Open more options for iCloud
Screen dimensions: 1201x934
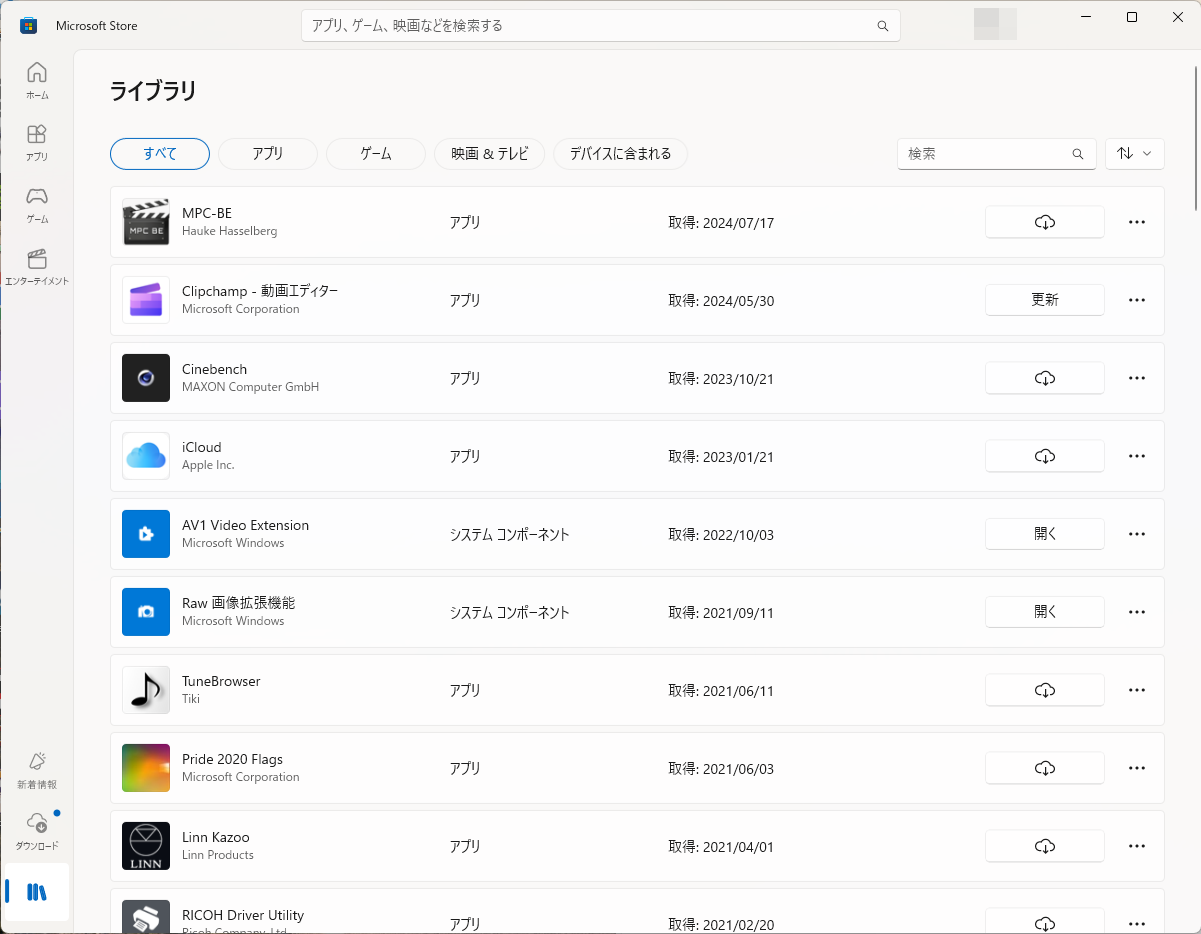tap(1137, 456)
